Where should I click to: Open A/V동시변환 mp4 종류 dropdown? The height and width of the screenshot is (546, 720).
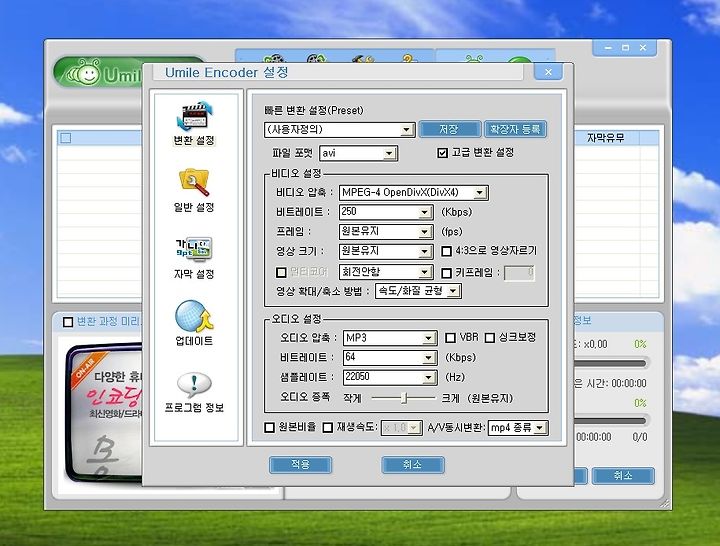518,428
